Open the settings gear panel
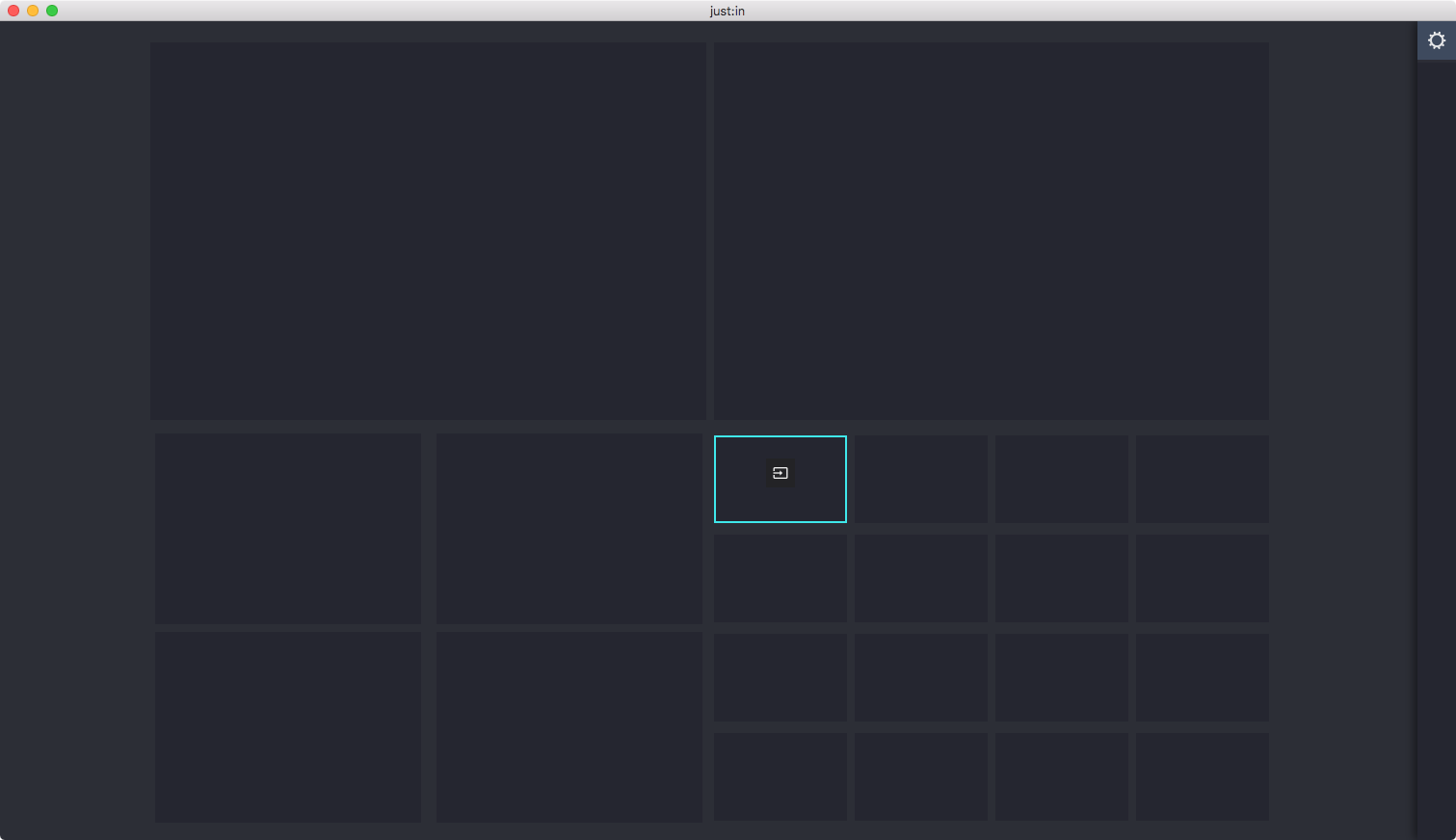The width and height of the screenshot is (1456, 840). pos(1436,40)
